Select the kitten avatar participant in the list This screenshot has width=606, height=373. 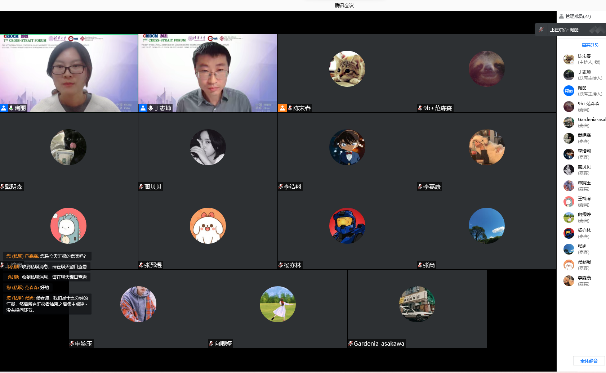(x=582, y=59)
